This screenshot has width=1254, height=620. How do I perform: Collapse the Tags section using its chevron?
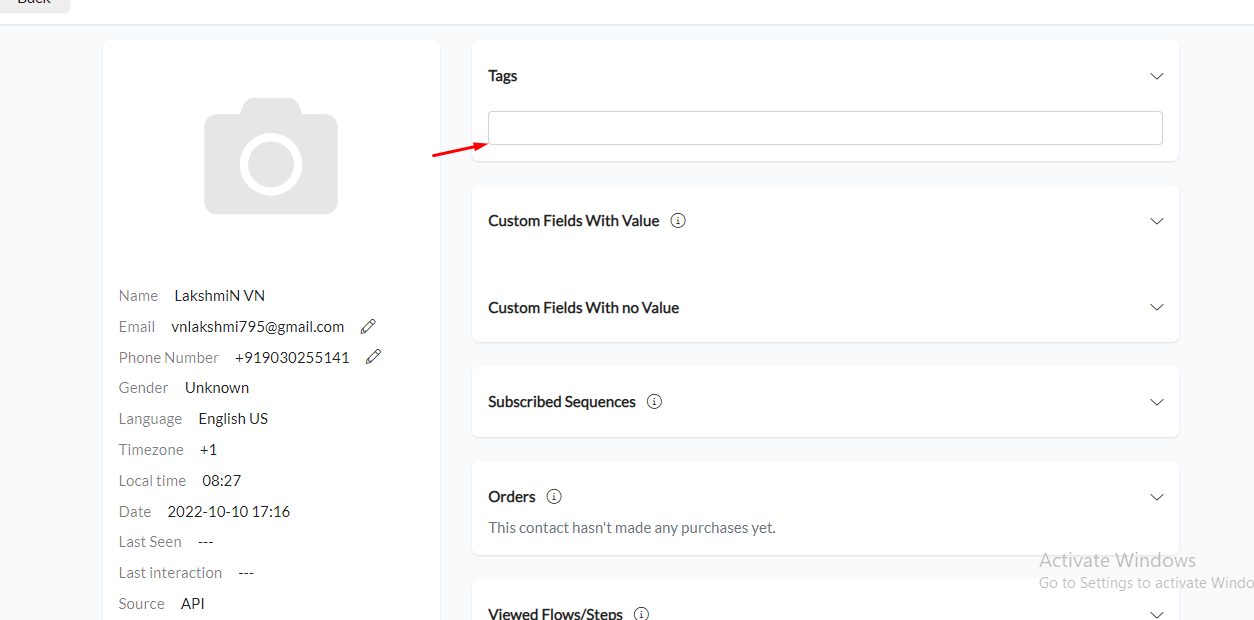1157,76
